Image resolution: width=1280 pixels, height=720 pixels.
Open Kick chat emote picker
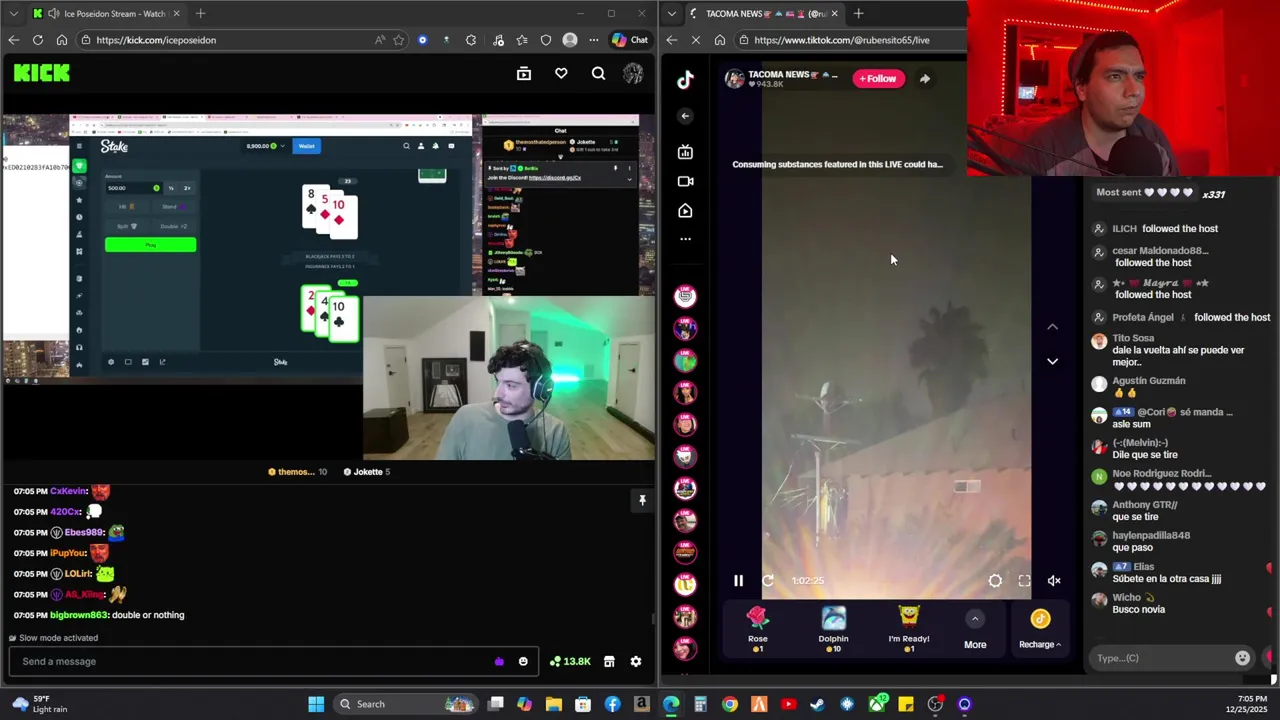(523, 661)
